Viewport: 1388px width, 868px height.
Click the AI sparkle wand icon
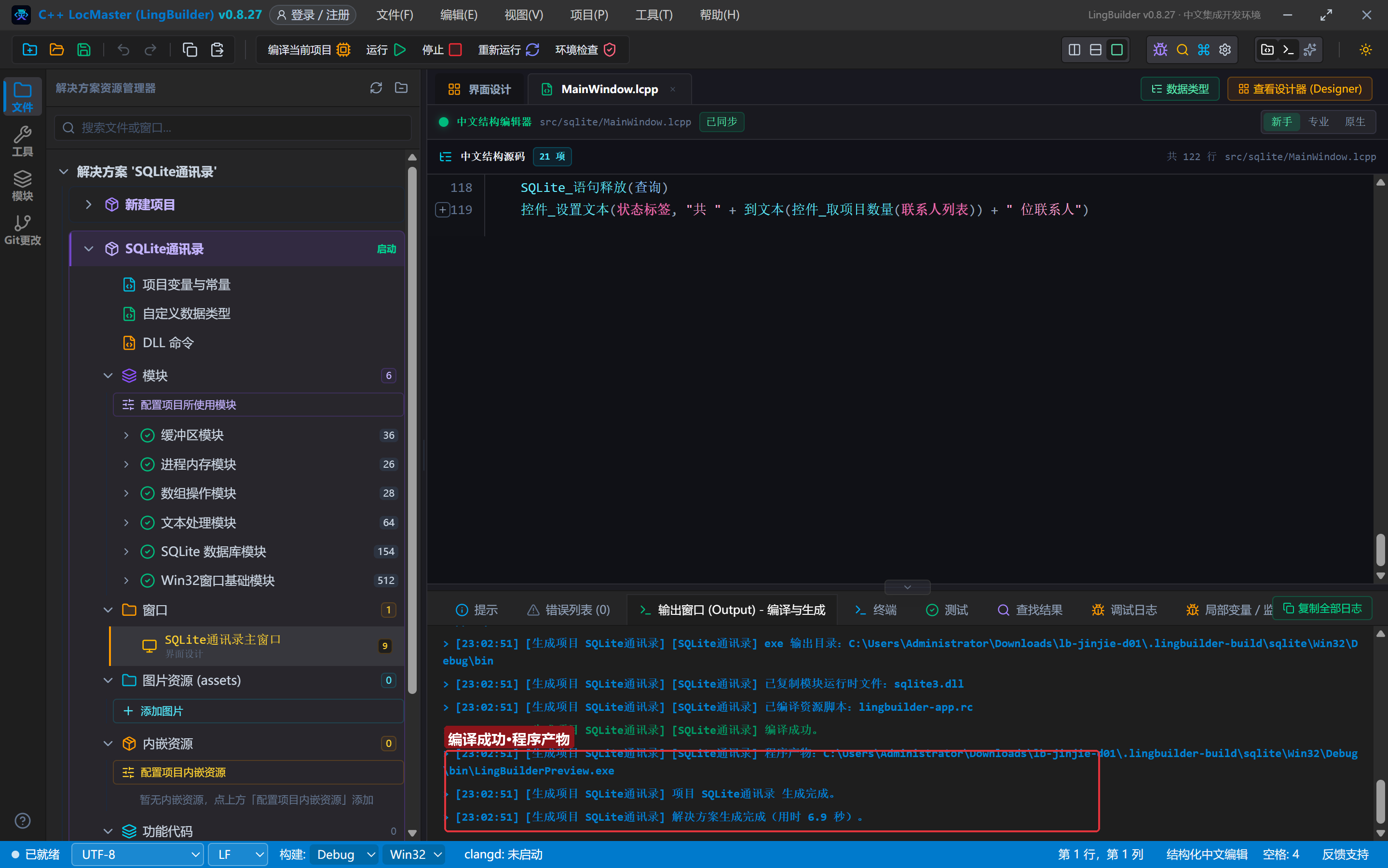pos(1310,50)
